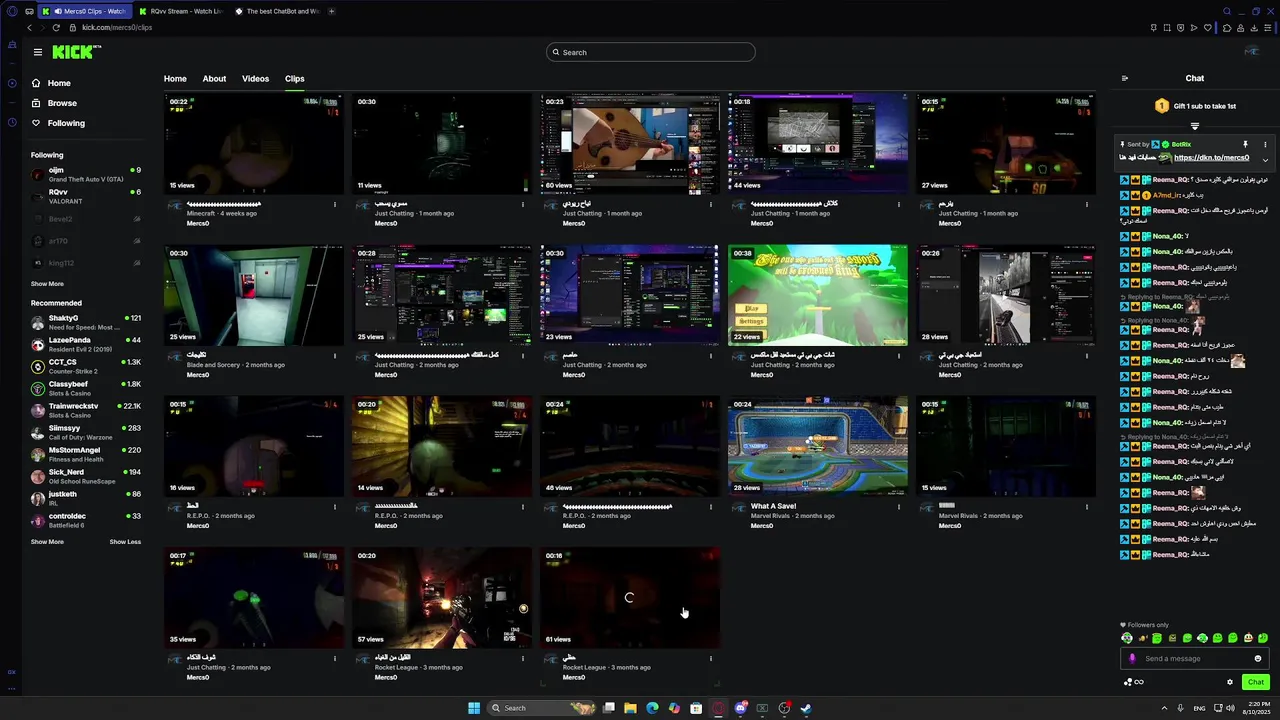Open options menu for Minecraft clip
This screenshot has height=720, width=1280.
click(x=335, y=204)
